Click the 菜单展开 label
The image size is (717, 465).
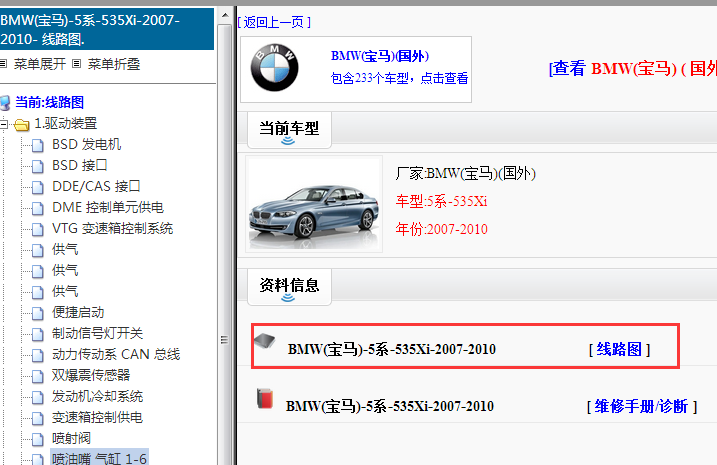pyautogui.click(x=40, y=64)
